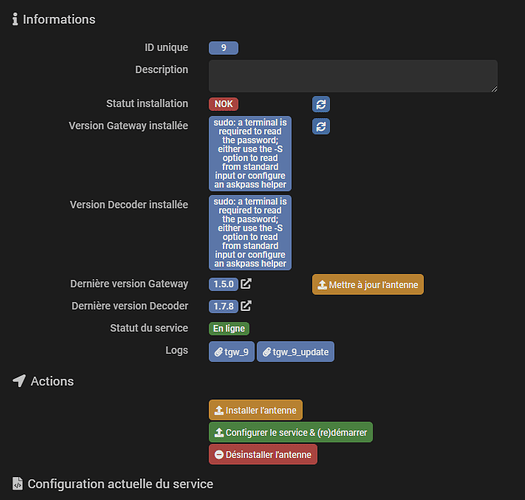The image size is (525, 500).
Task: Open the tgw_9 log
Action: 231,352
